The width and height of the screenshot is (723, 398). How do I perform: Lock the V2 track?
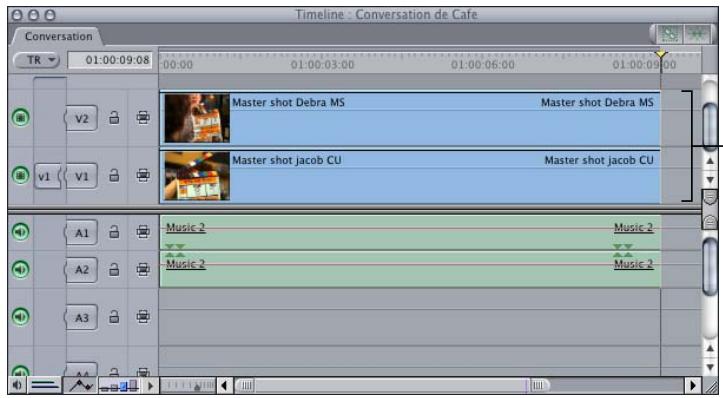click(x=114, y=118)
